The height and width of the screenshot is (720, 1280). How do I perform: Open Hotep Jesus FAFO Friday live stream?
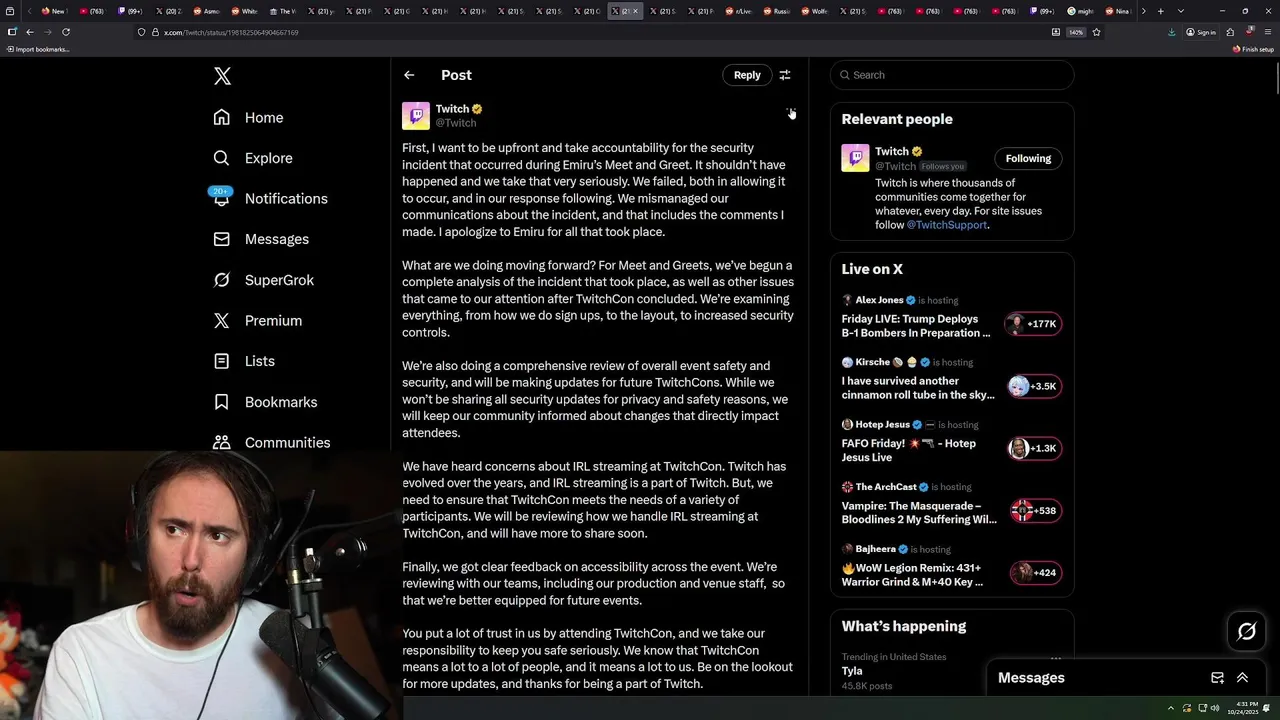point(951,441)
